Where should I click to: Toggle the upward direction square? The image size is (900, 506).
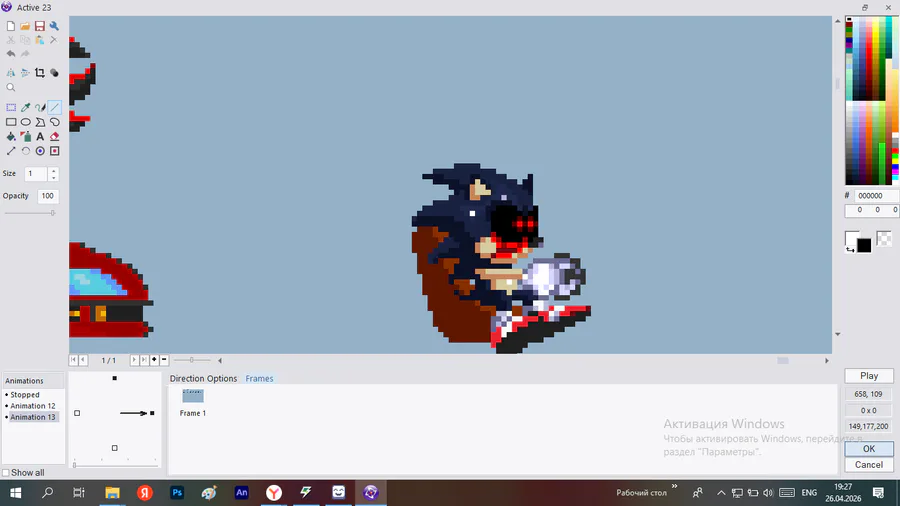tap(115, 378)
